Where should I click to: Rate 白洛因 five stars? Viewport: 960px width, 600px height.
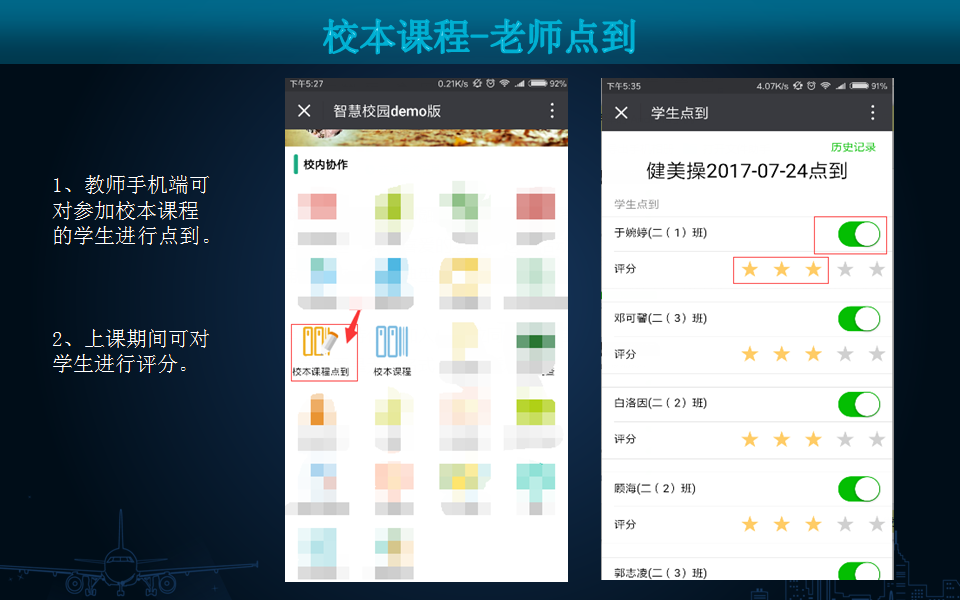pyautogui.click(x=877, y=439)
